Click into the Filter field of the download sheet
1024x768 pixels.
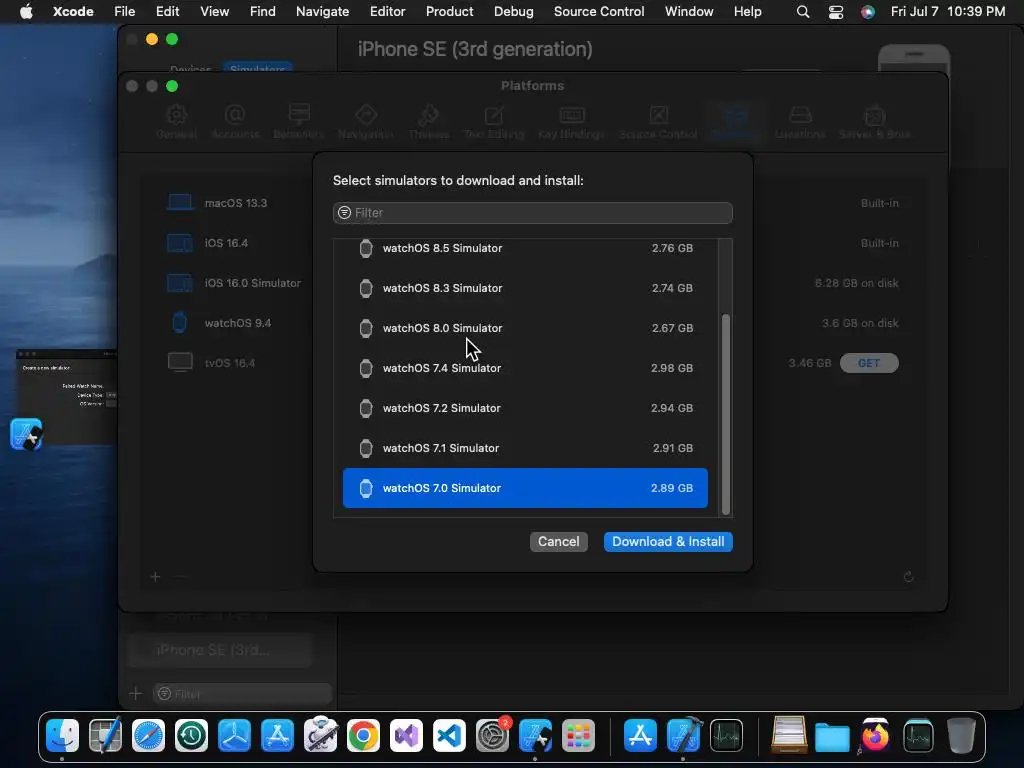532,213
